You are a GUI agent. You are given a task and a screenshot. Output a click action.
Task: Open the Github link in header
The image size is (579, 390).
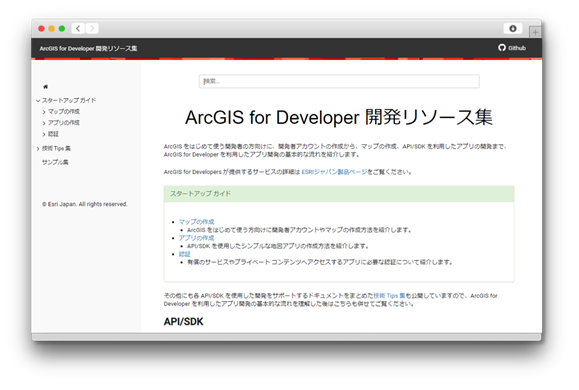[x=512, y=48]
